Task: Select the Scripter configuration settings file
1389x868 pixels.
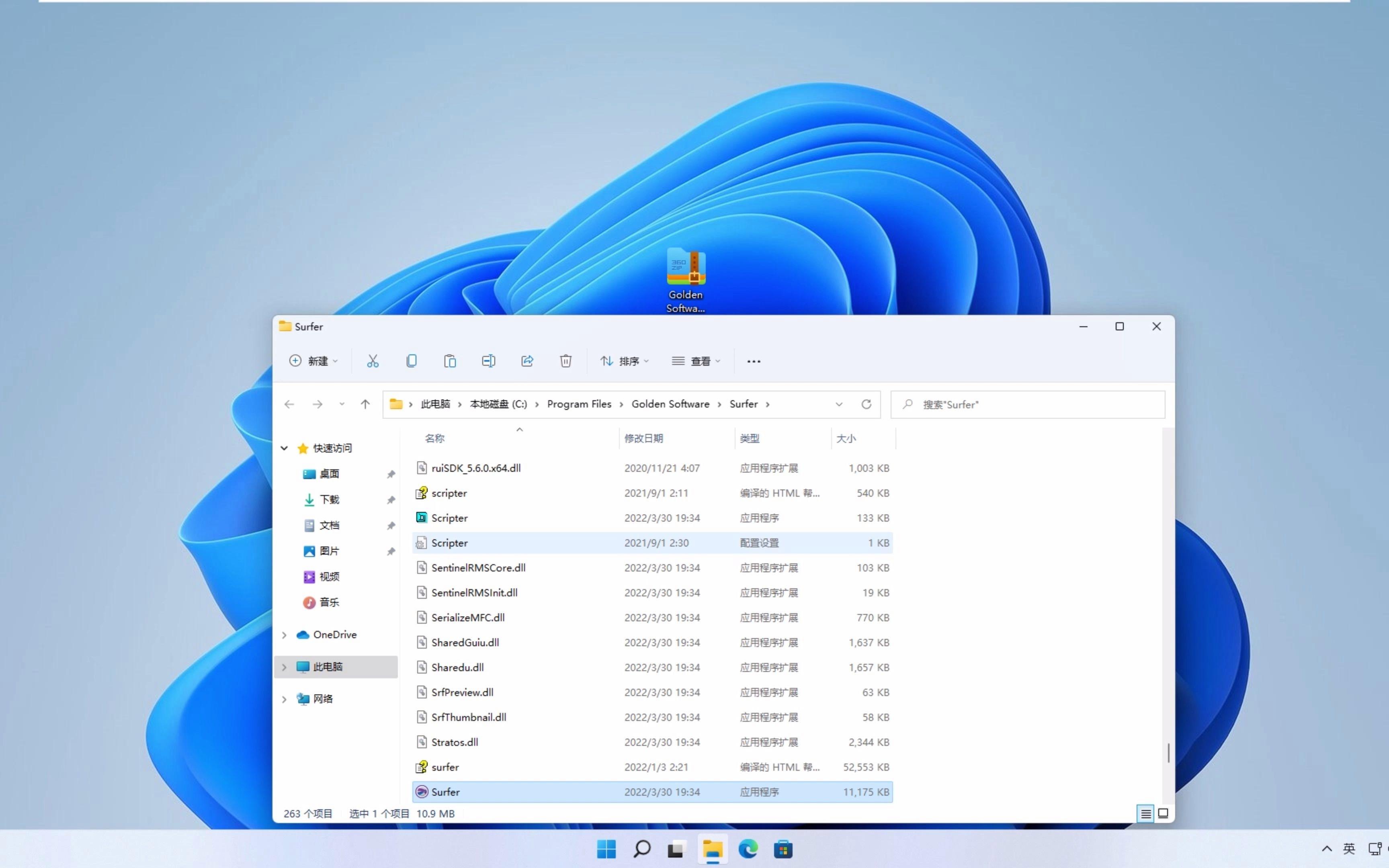Action: [x=653, y=542]
